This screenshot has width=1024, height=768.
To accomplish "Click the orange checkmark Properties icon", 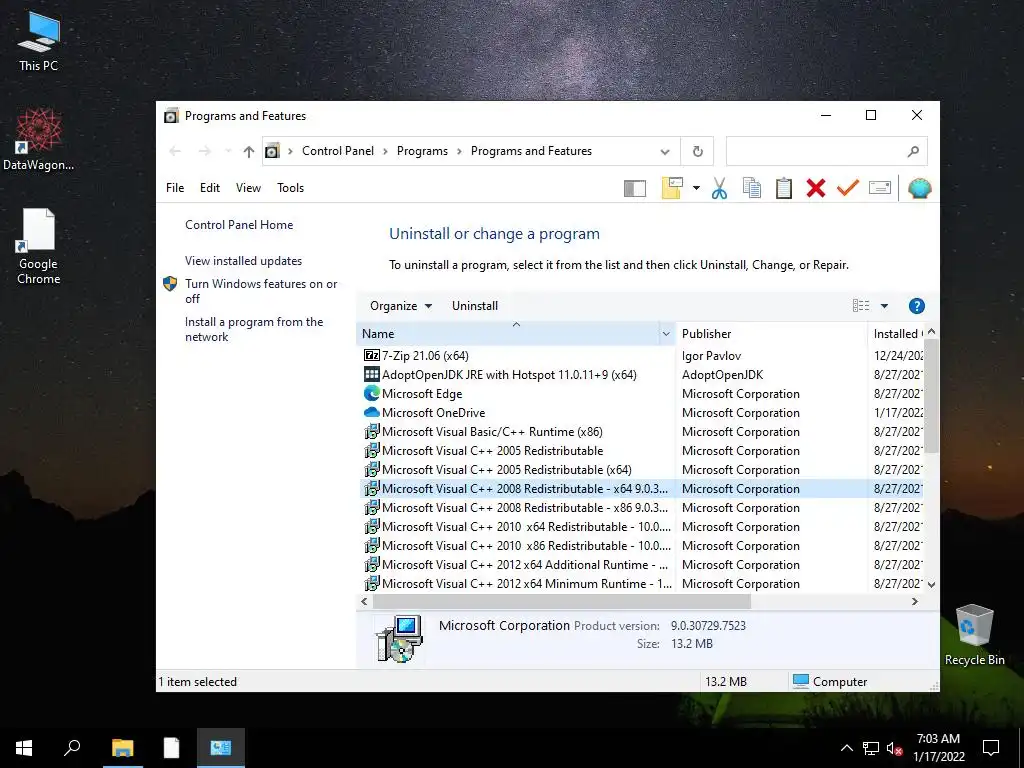I will [x=848, y=188].
